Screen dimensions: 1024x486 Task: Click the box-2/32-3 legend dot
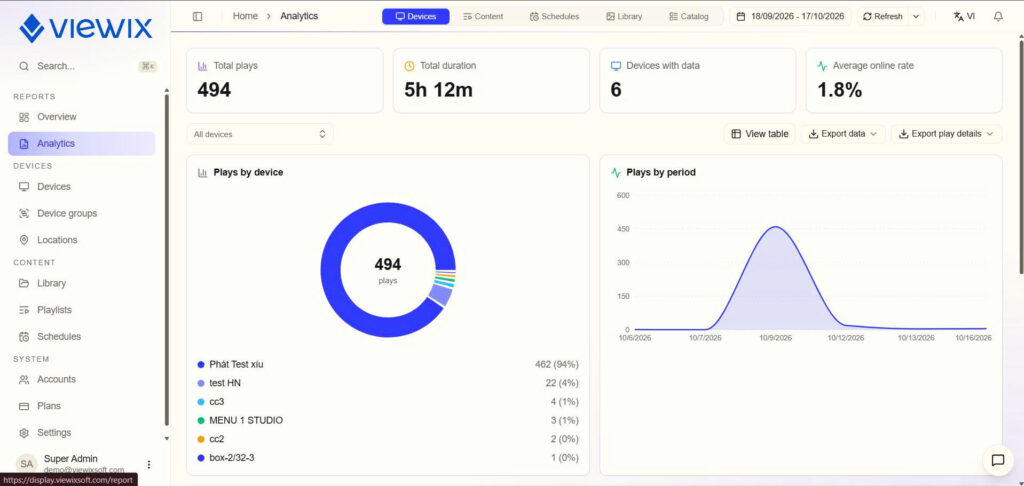(x=201, y=458)
